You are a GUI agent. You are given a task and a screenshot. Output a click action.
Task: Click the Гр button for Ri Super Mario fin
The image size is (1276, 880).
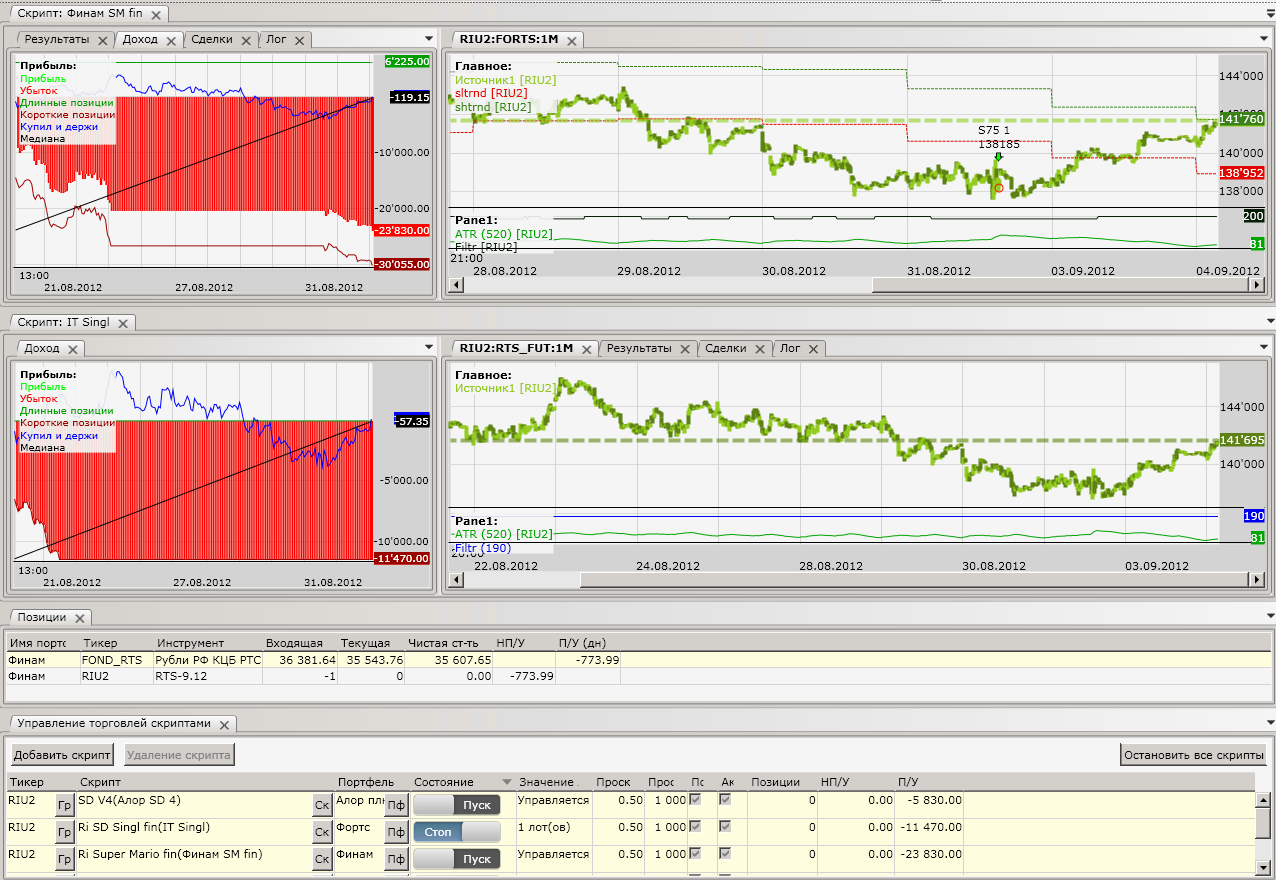[x=65, y=859]
